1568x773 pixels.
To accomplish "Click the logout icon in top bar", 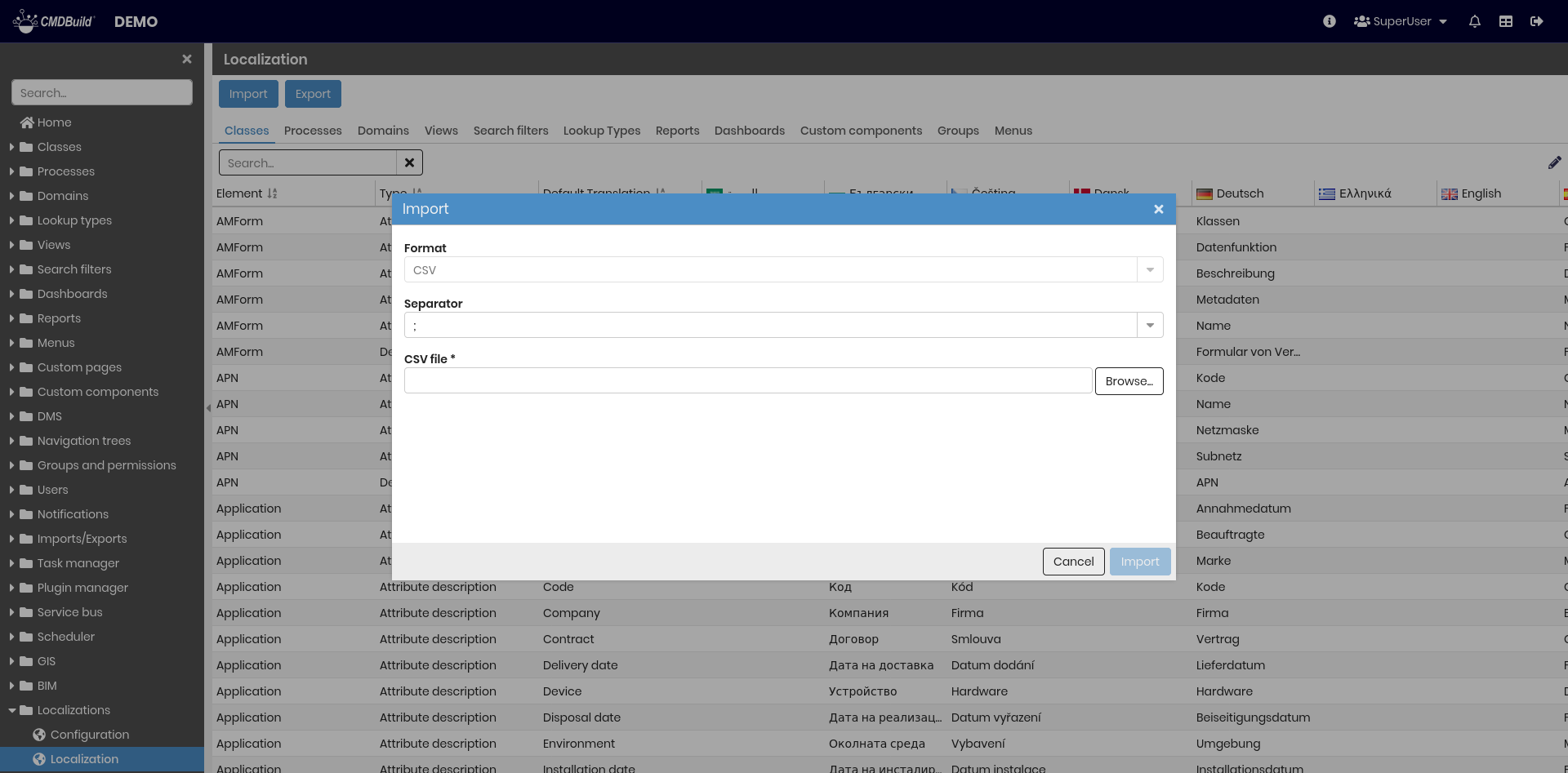I will point(1536,21).
